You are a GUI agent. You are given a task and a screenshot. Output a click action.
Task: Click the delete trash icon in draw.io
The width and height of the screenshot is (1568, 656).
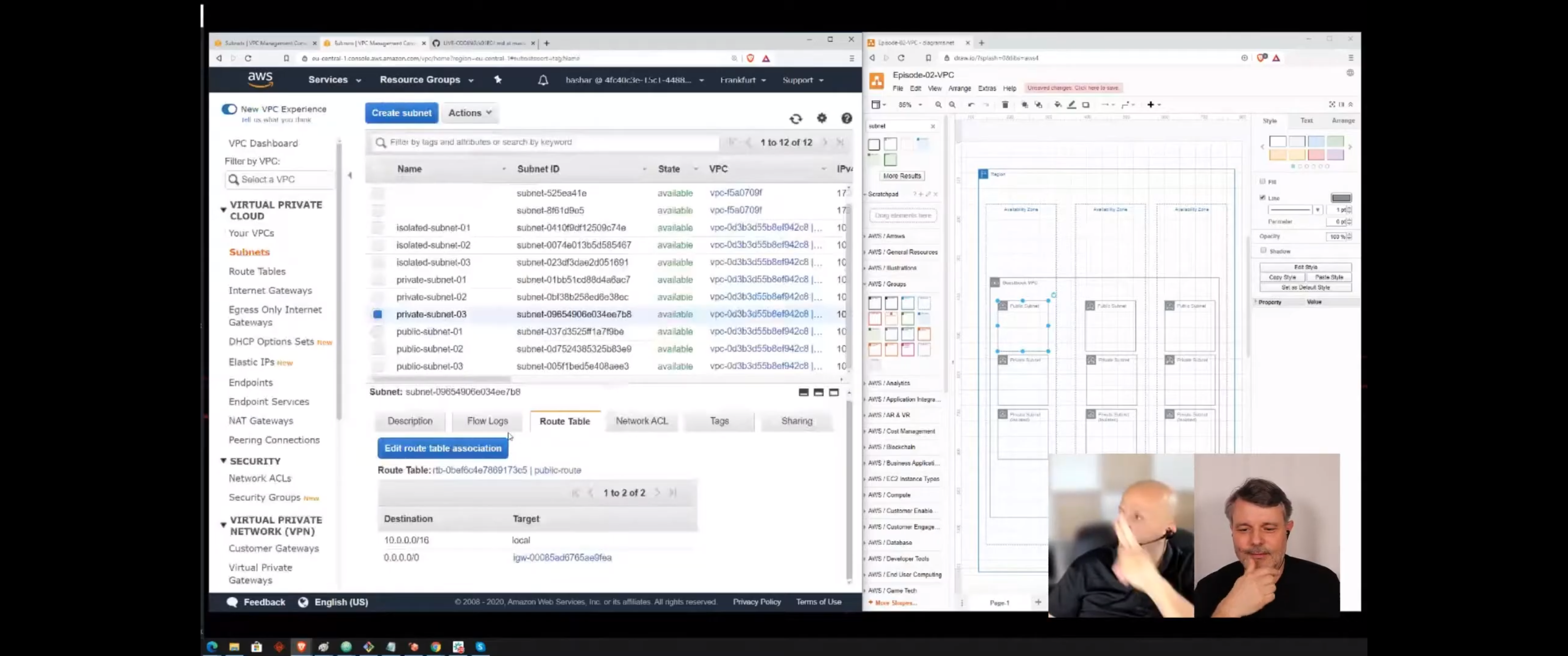[x=1005, y=105]
